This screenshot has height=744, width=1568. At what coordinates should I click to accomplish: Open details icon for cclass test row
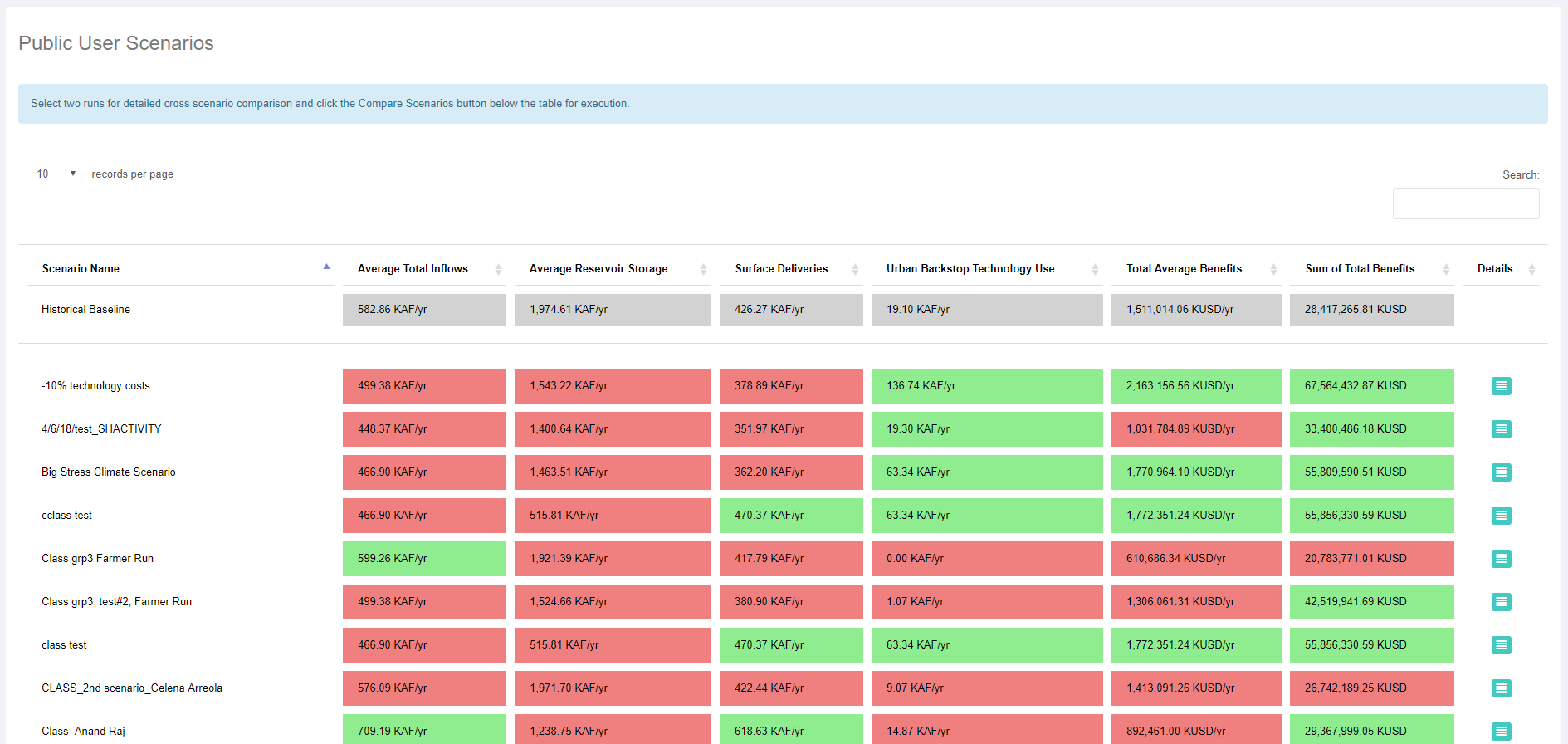(x=1501, y=516)
